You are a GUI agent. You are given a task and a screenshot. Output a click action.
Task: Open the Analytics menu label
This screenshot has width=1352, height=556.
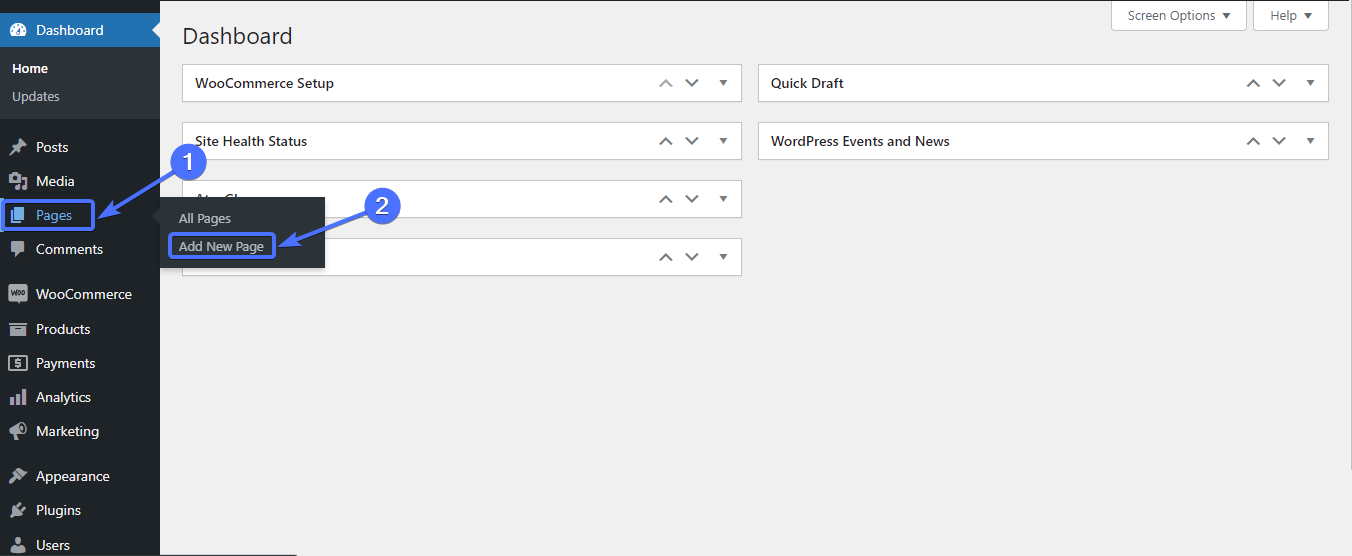pyautogui.click(x=63, y=397)
